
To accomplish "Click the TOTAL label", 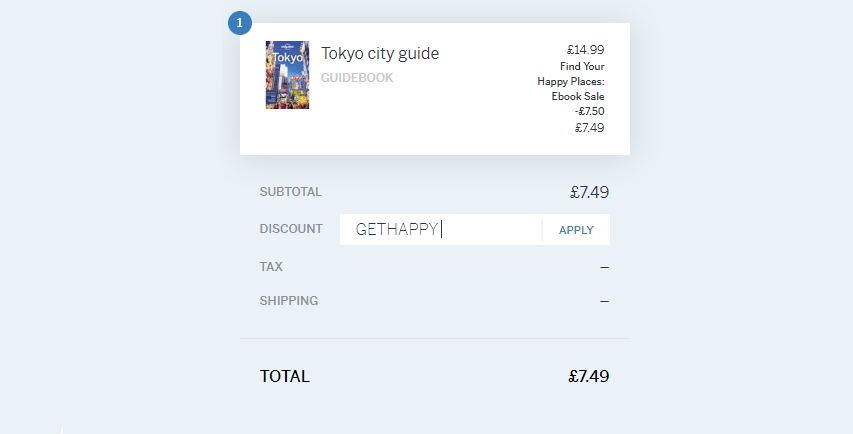I will (x=285, y=377).
